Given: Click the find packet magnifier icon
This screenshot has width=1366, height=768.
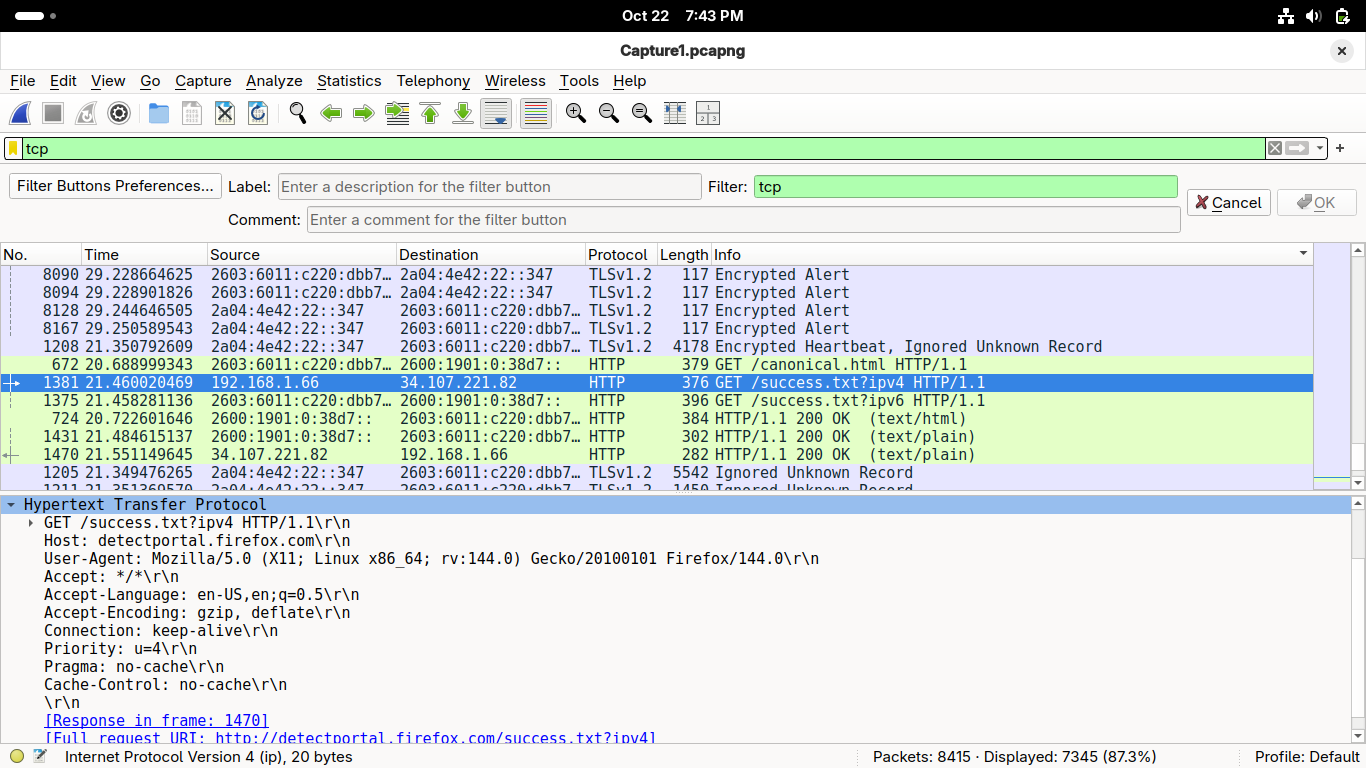Looking at the screenshot, I should tap(297, 114).
